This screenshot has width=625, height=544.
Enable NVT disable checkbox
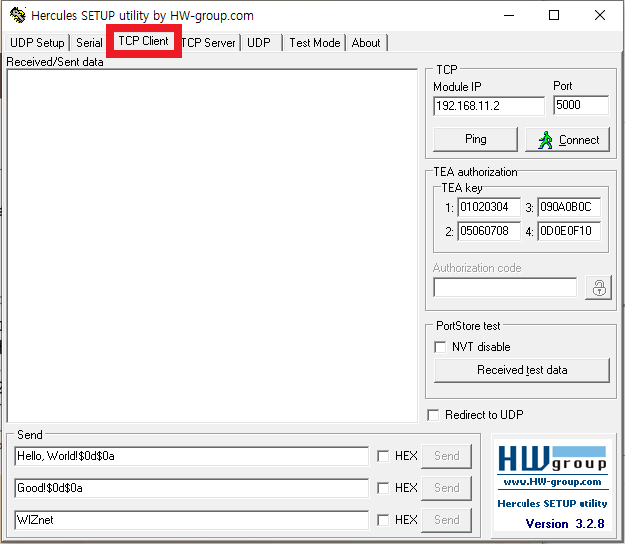pos(440,347)
